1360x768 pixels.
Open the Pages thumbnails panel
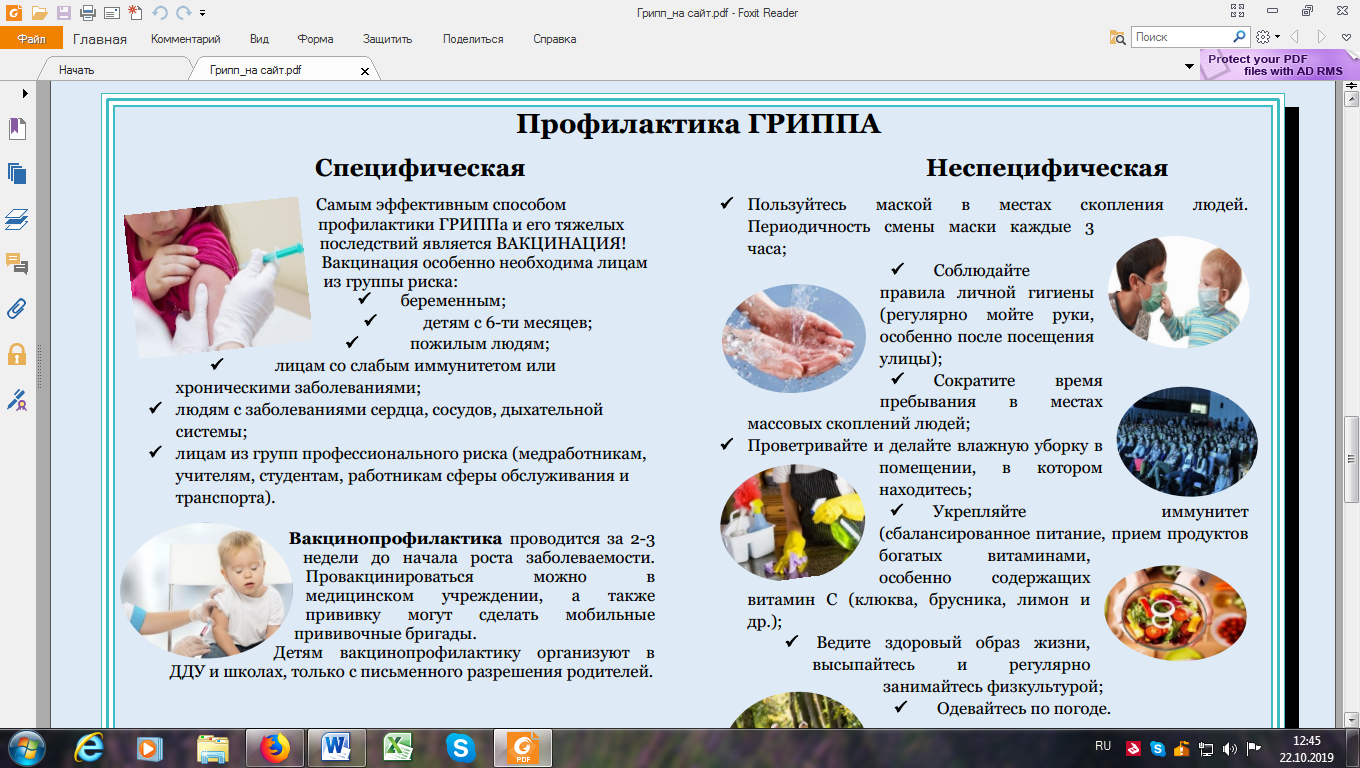17,173
